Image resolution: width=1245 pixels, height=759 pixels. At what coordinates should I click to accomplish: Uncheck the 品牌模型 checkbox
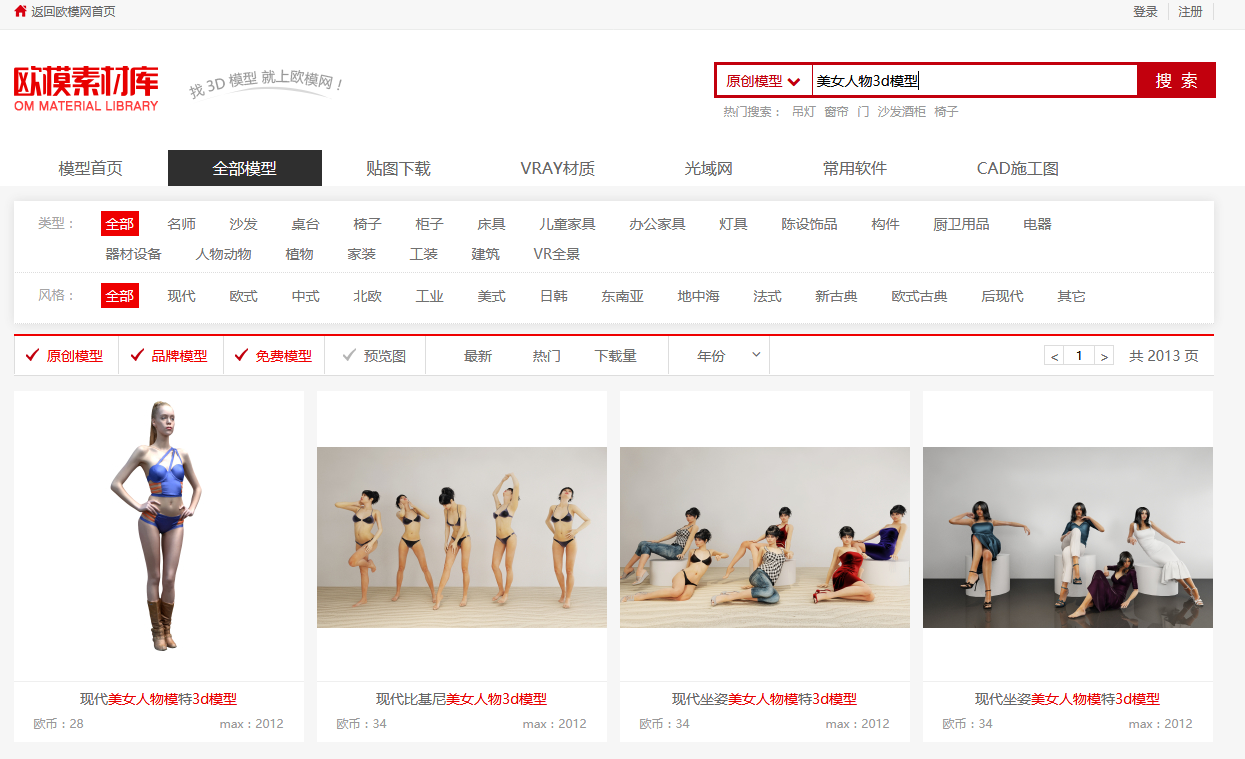coord(169,355)
